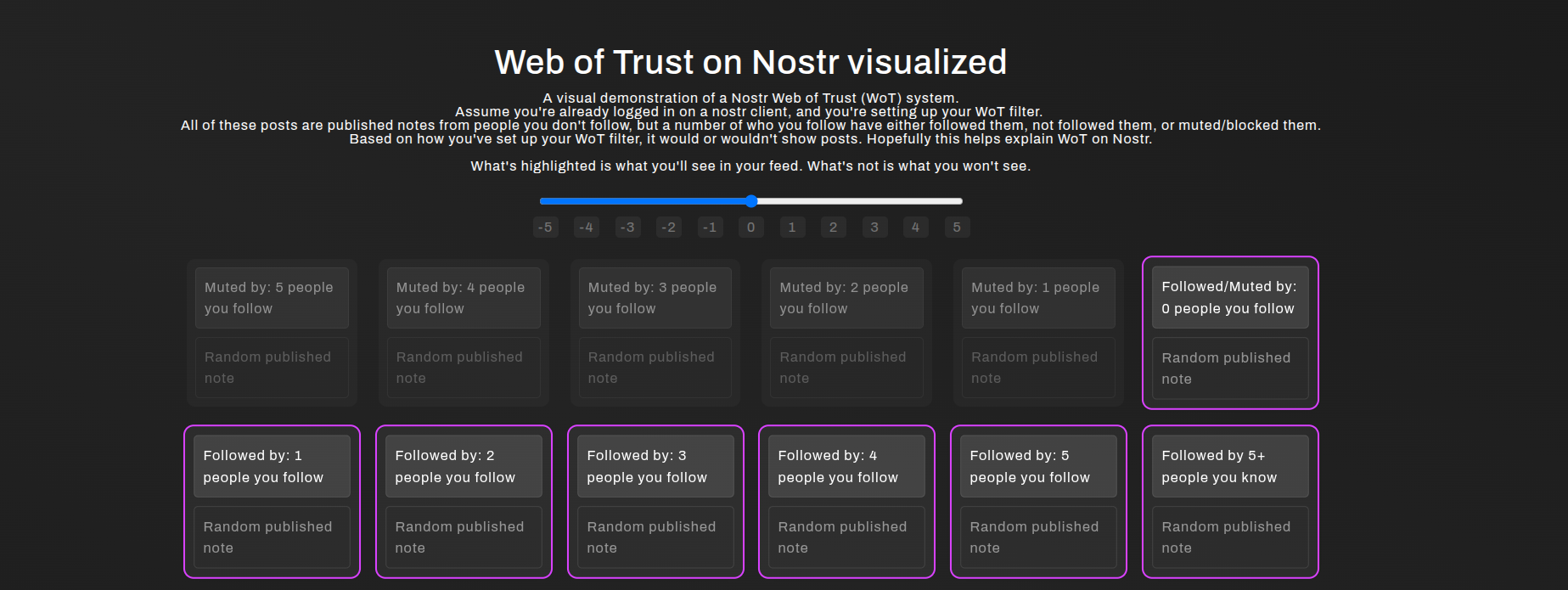Click 'Followed by 5+ people you know'
The width and height of the screenshot is (1568, 590).
point(1230,466)
